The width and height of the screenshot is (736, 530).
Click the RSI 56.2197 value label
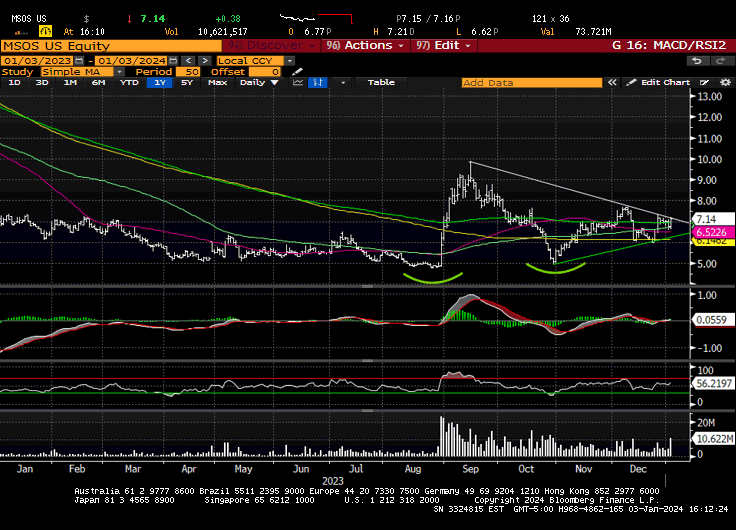coord(712,384)
